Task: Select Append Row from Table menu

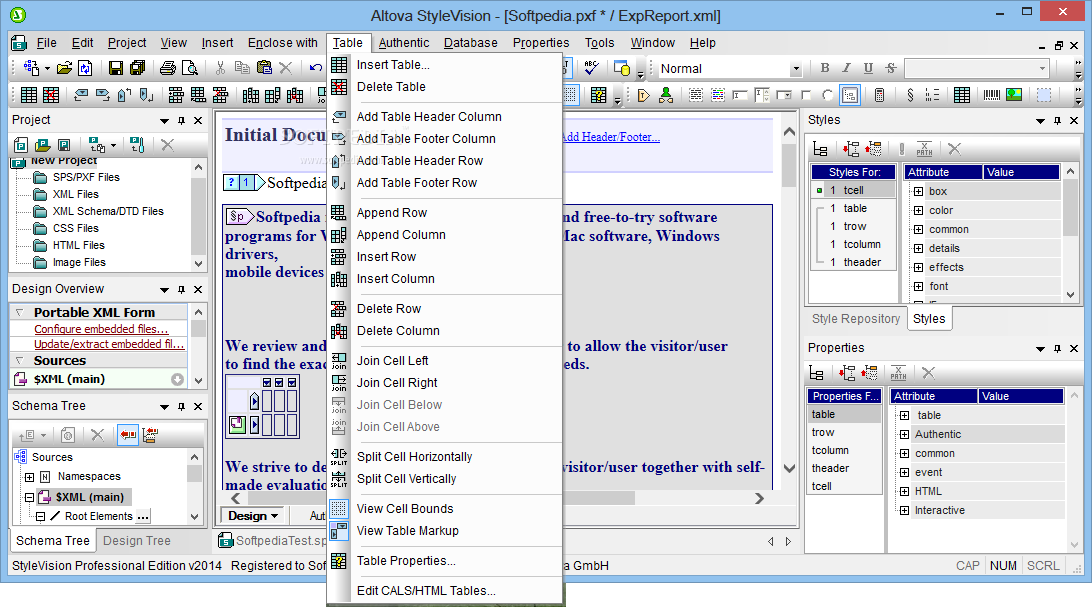Action: [392, 213]
